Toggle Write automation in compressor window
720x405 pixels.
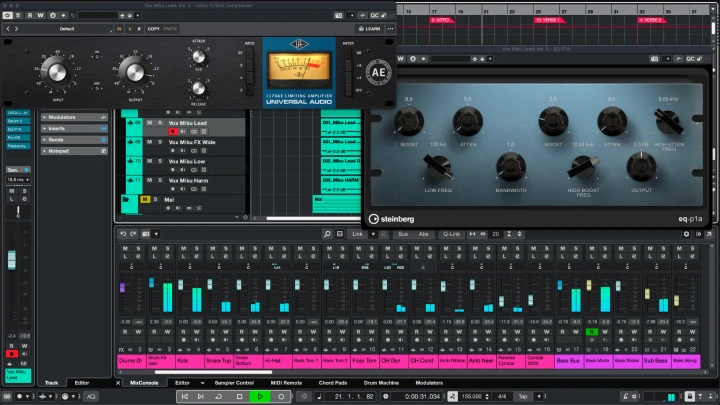click(40, 15)
